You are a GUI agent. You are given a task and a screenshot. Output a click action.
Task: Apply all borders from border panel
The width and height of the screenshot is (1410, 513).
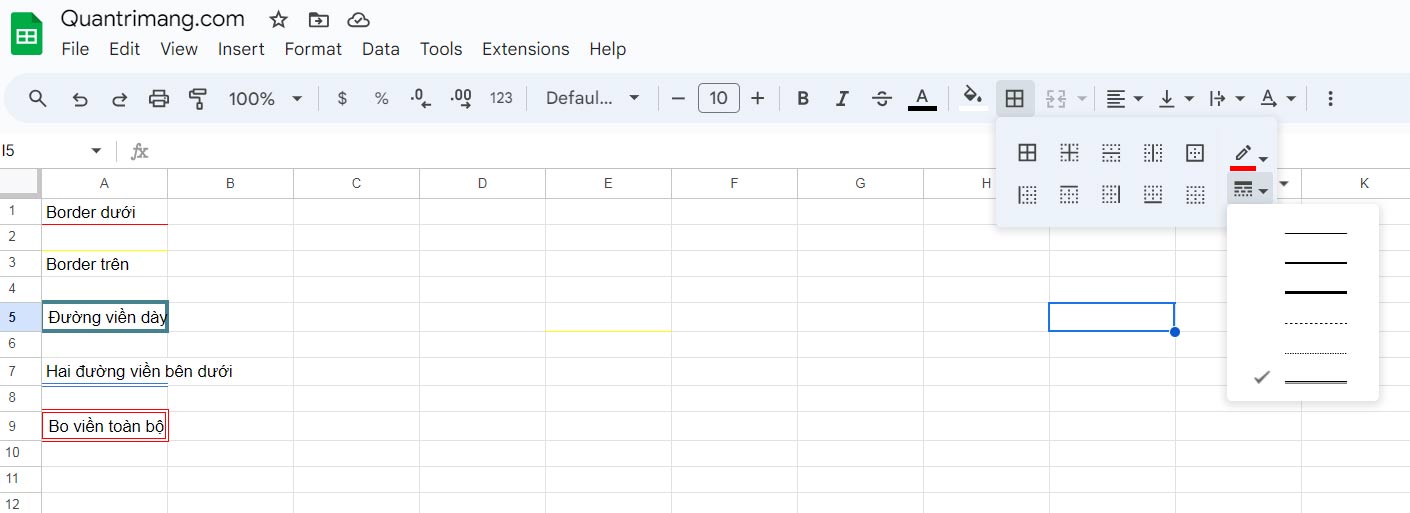pos(1027,153)
